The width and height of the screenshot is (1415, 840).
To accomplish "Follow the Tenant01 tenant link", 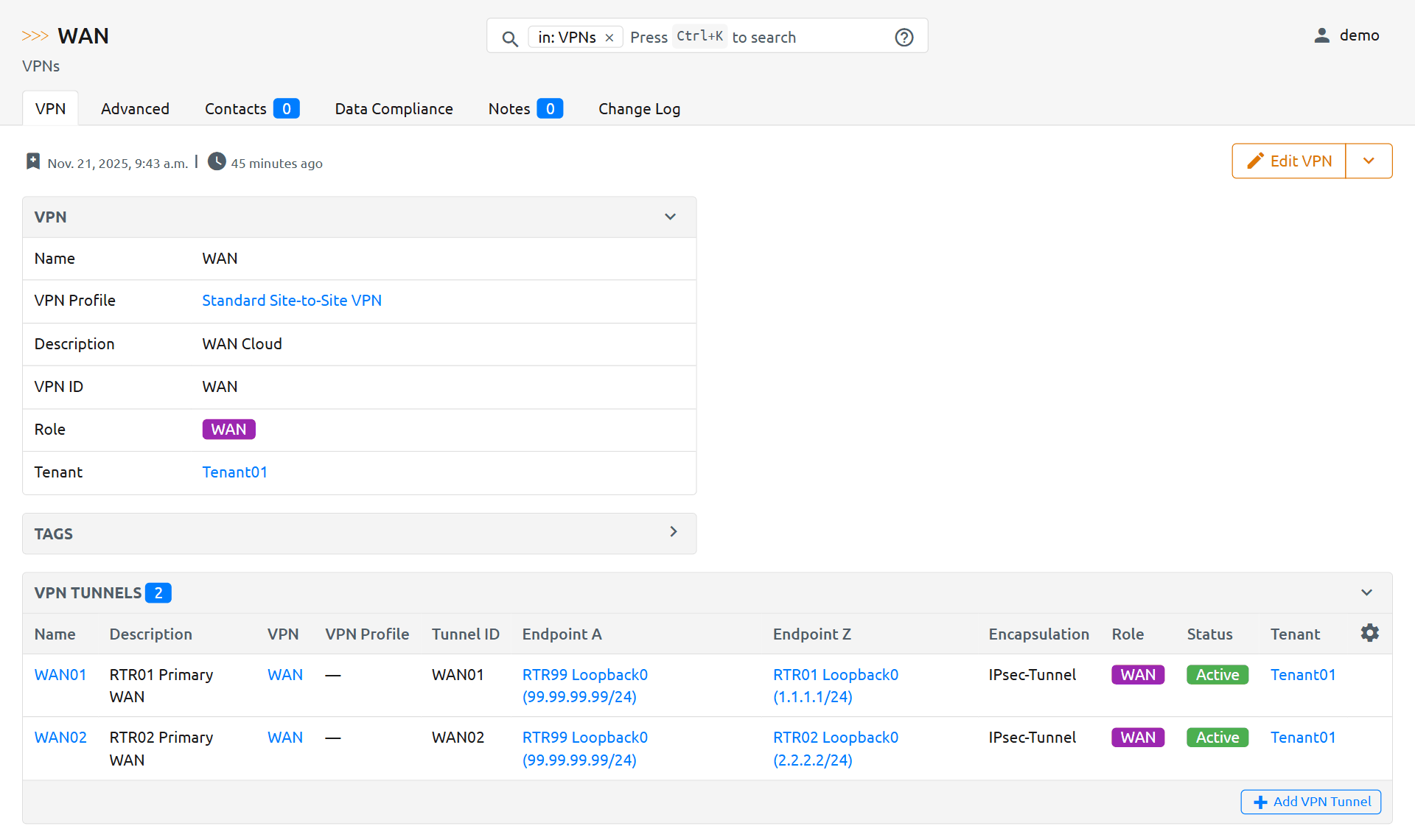I will (x=235, y=472).
